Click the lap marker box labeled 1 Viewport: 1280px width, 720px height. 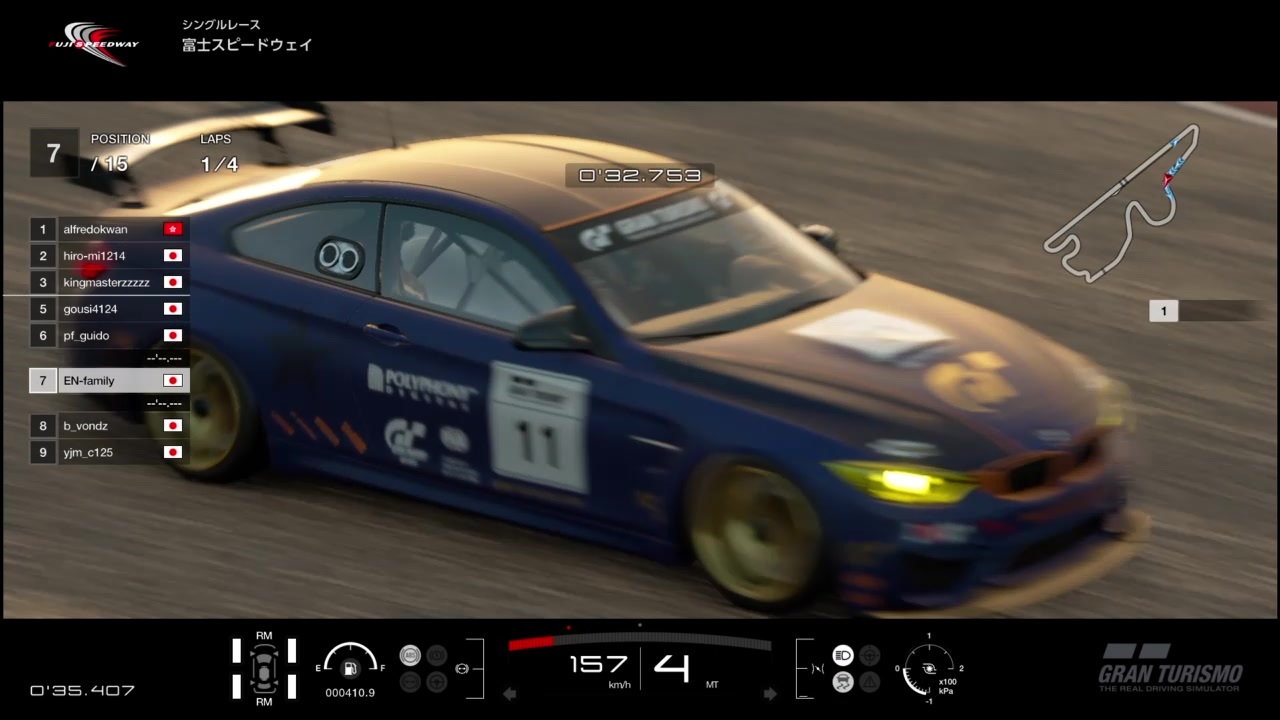1163,311
